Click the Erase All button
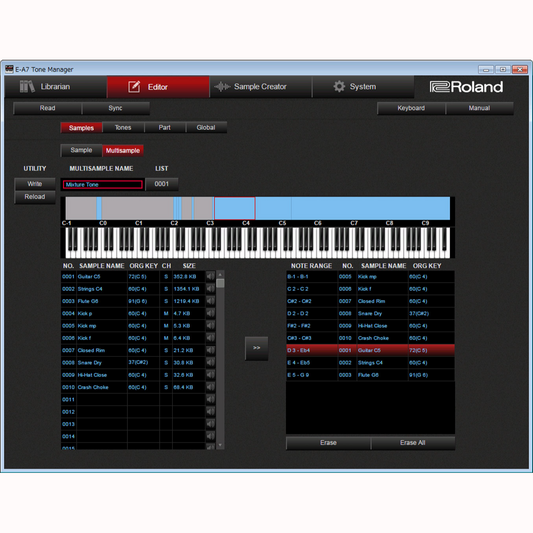The width and height of the screenshot is (533, 533). [x=412, y=443]
